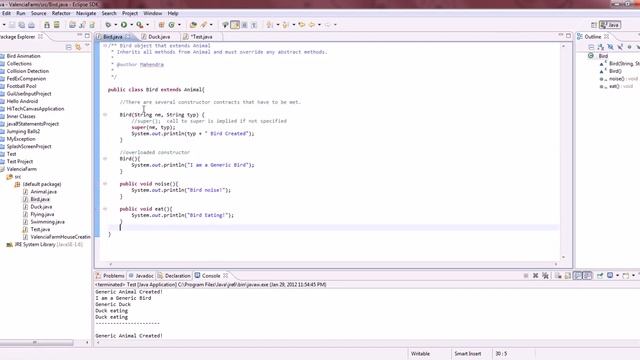Image resolution: width=640 pixels, height=360 pixels.
Task: Collapse the eat() method fold marker
Action: [105, 209]
